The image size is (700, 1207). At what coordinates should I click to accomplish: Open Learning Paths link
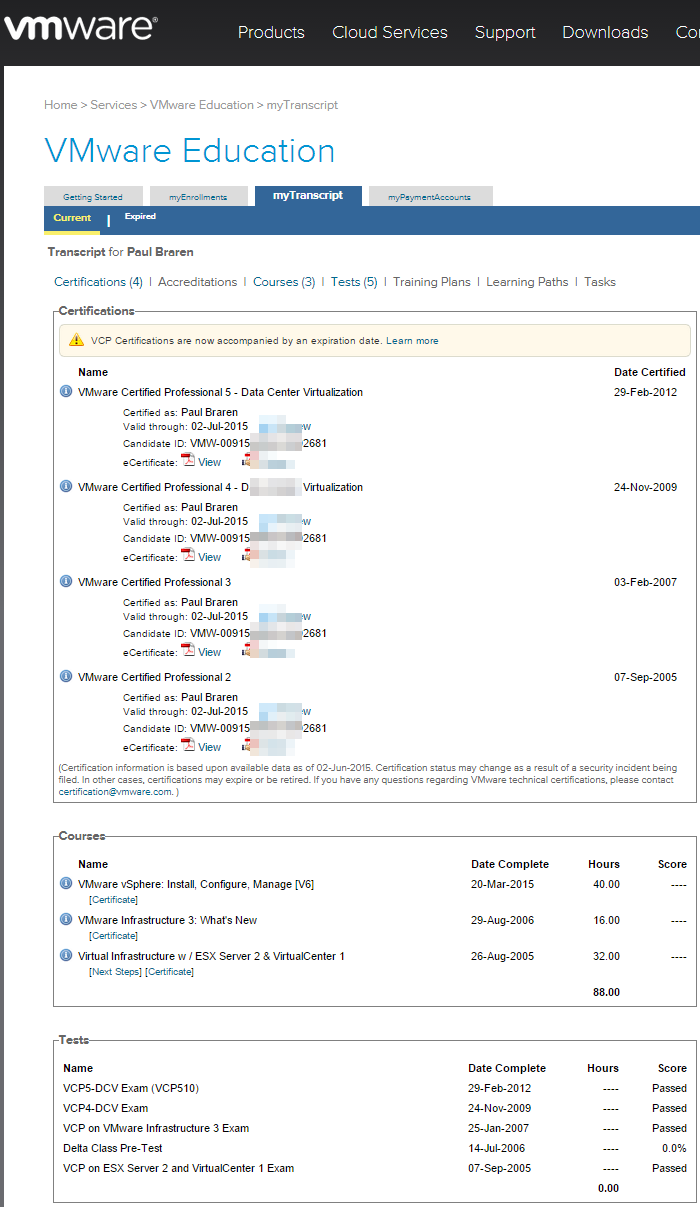(x=527, y=282)
